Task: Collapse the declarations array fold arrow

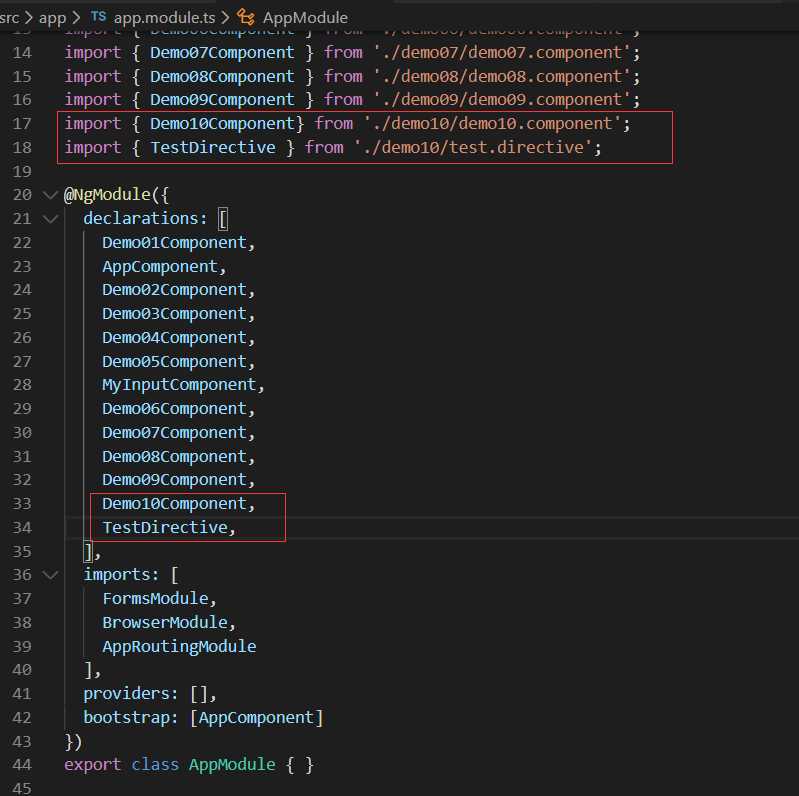Action: pyautogui.click(x=50, y=219)
